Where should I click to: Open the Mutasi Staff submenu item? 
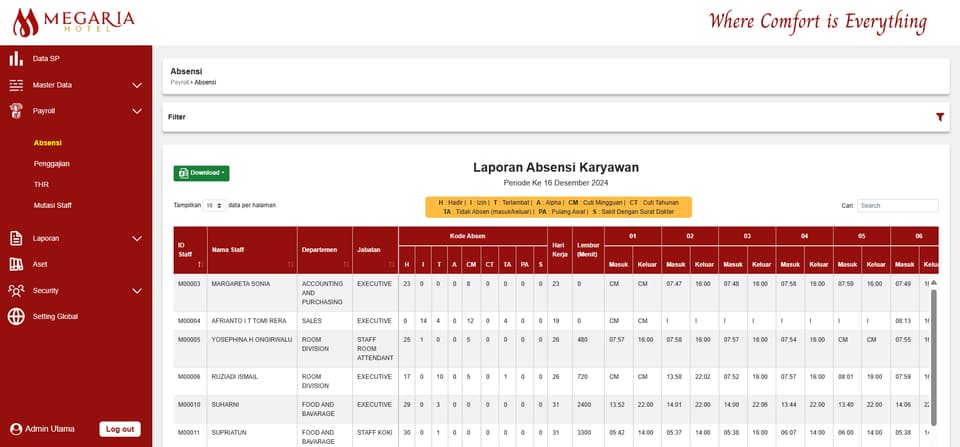pos(53,205)
